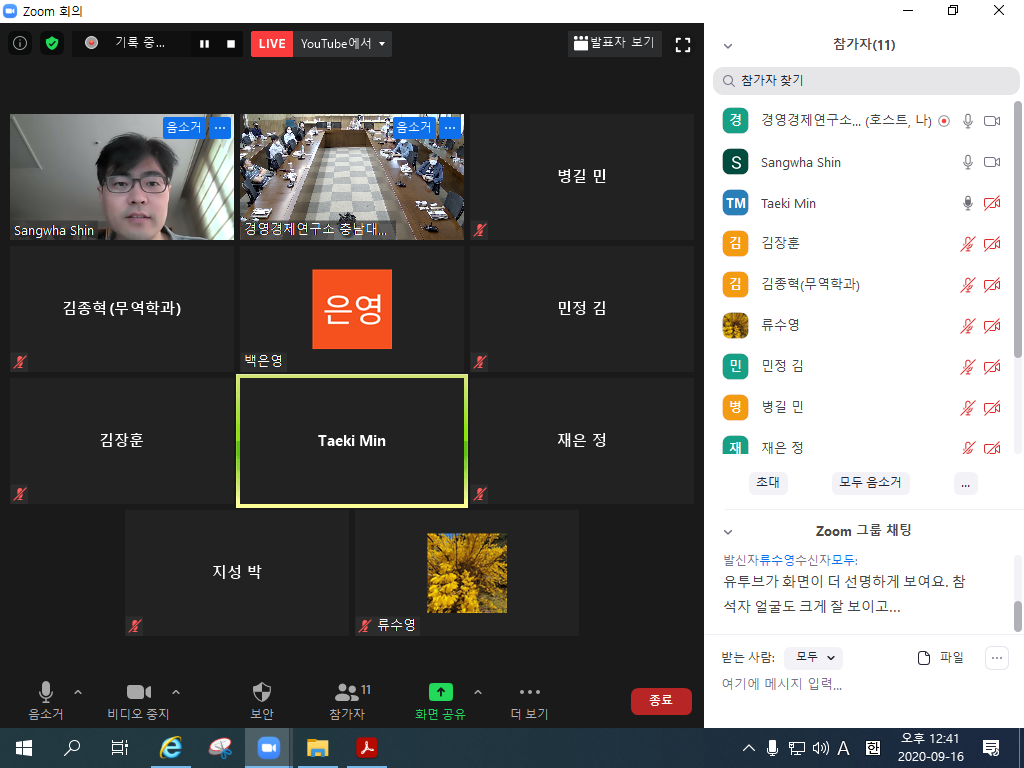Open the Security (보안) shield icon
The width and height of the screenshot is (1024, 768).
pos(262,692)
